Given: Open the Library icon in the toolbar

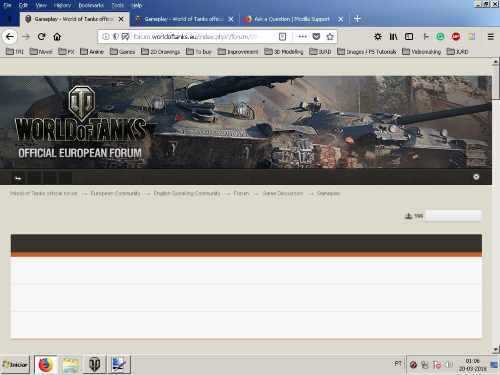Looking at the screenshot, I should click(x=393, y=37).
